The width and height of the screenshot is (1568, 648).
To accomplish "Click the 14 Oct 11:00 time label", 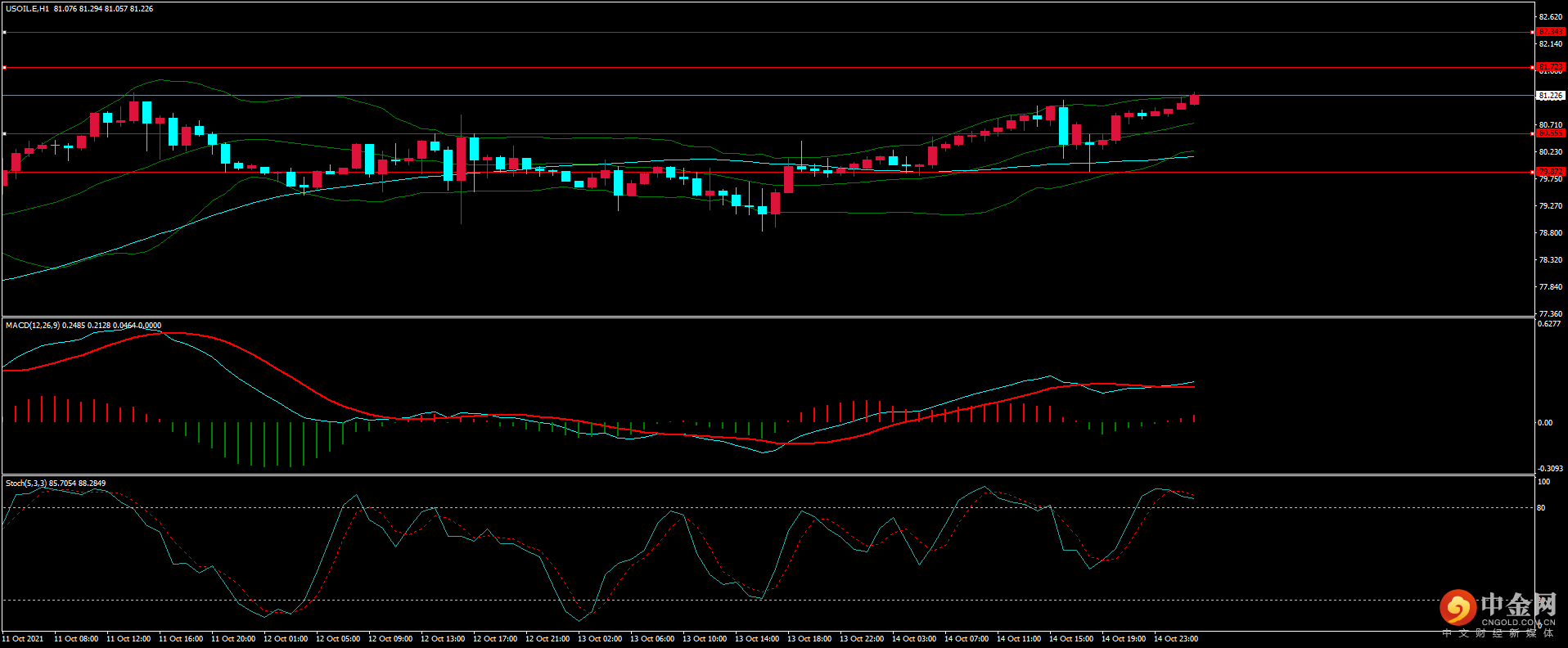I will 1019,639.
